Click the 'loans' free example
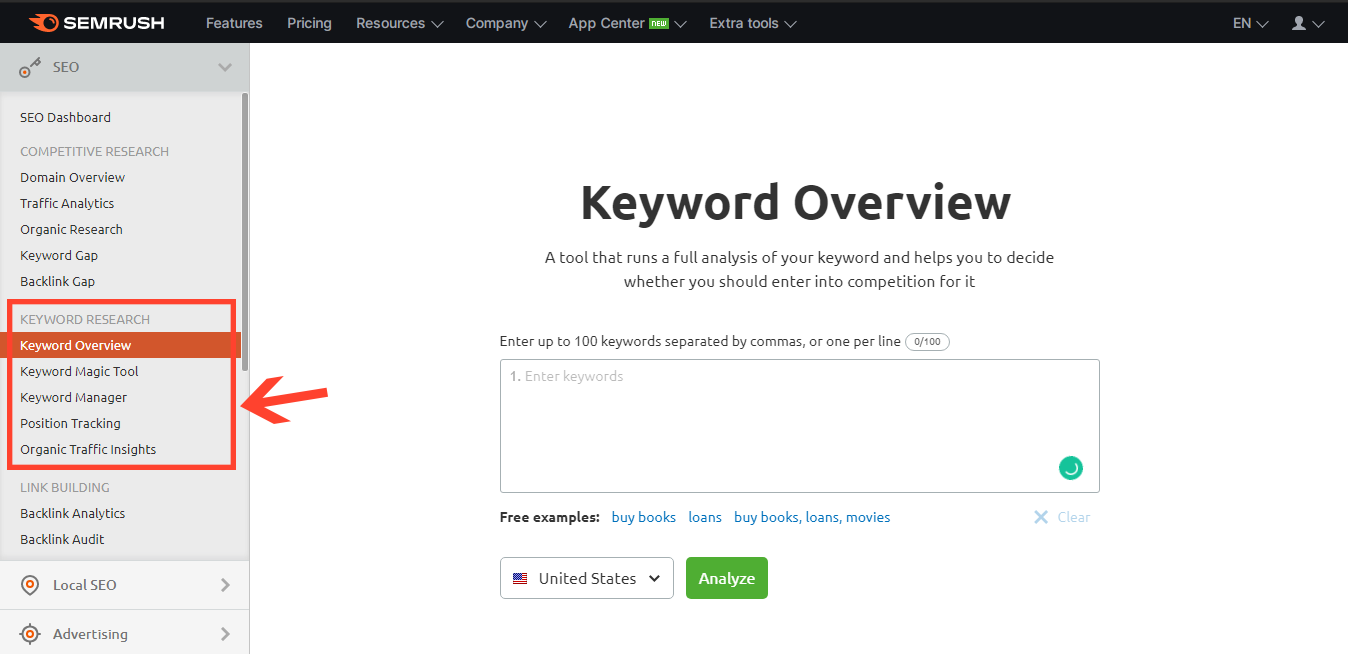The height and width of the screenshot is (654, 1348). [705, 517]
